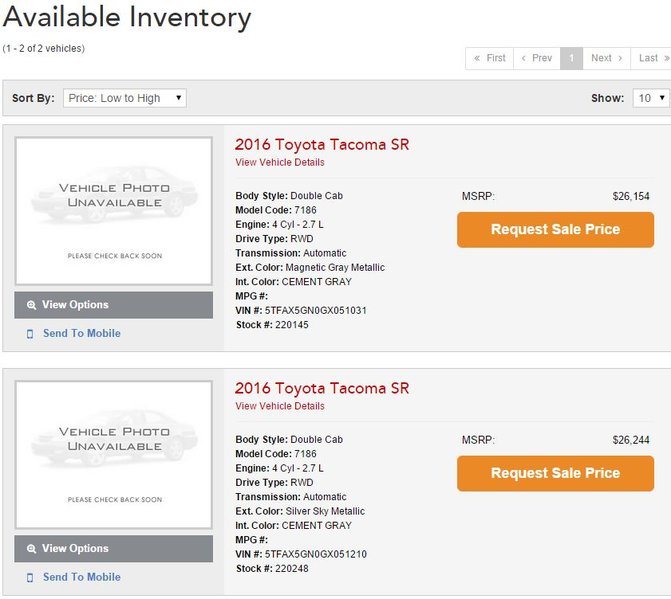Go to Last page
The image size is (671, 599).
click(651, 58)
